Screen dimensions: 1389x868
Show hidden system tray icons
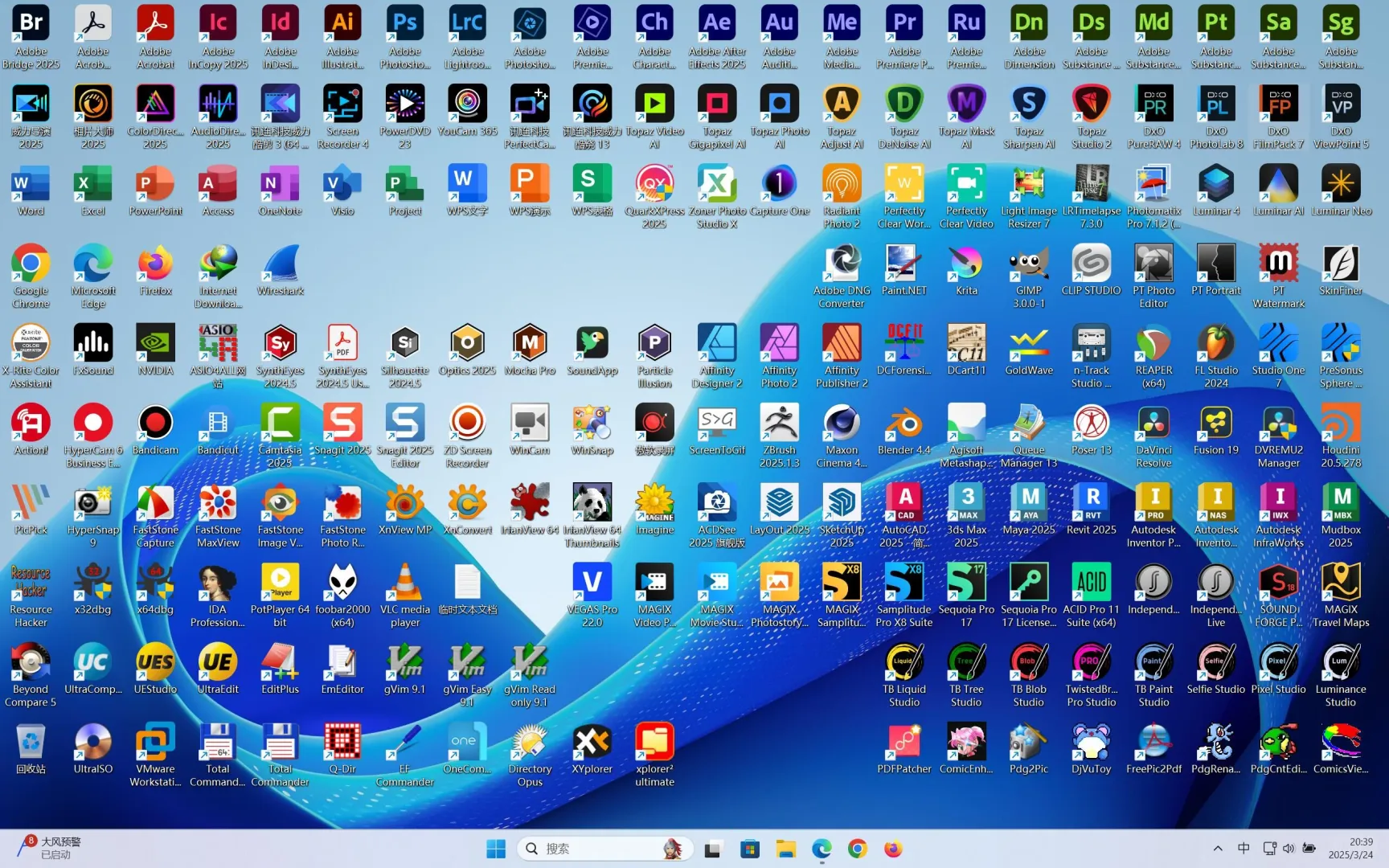tap(1218, 849)
